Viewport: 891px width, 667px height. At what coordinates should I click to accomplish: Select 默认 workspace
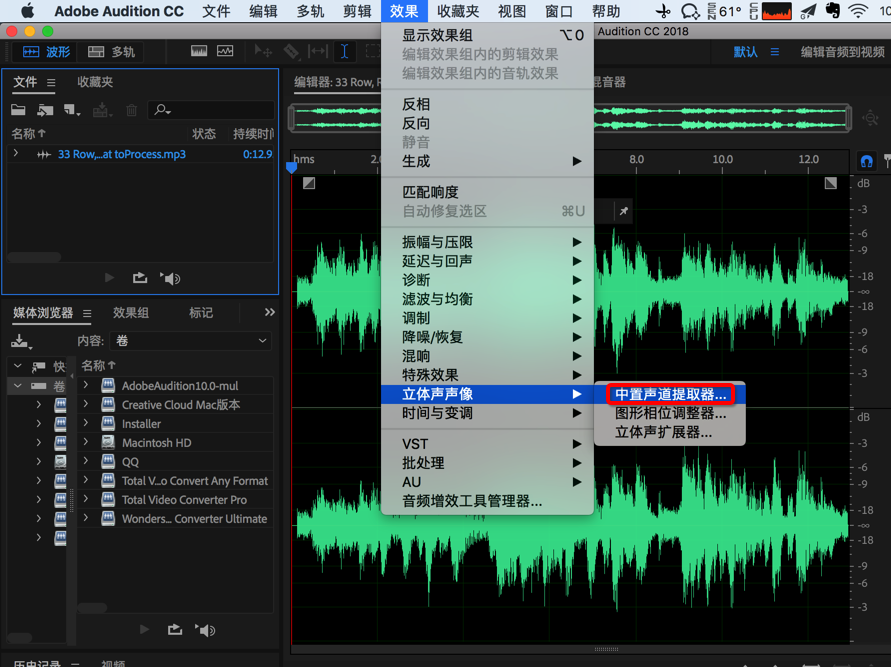tap(746, 52)
